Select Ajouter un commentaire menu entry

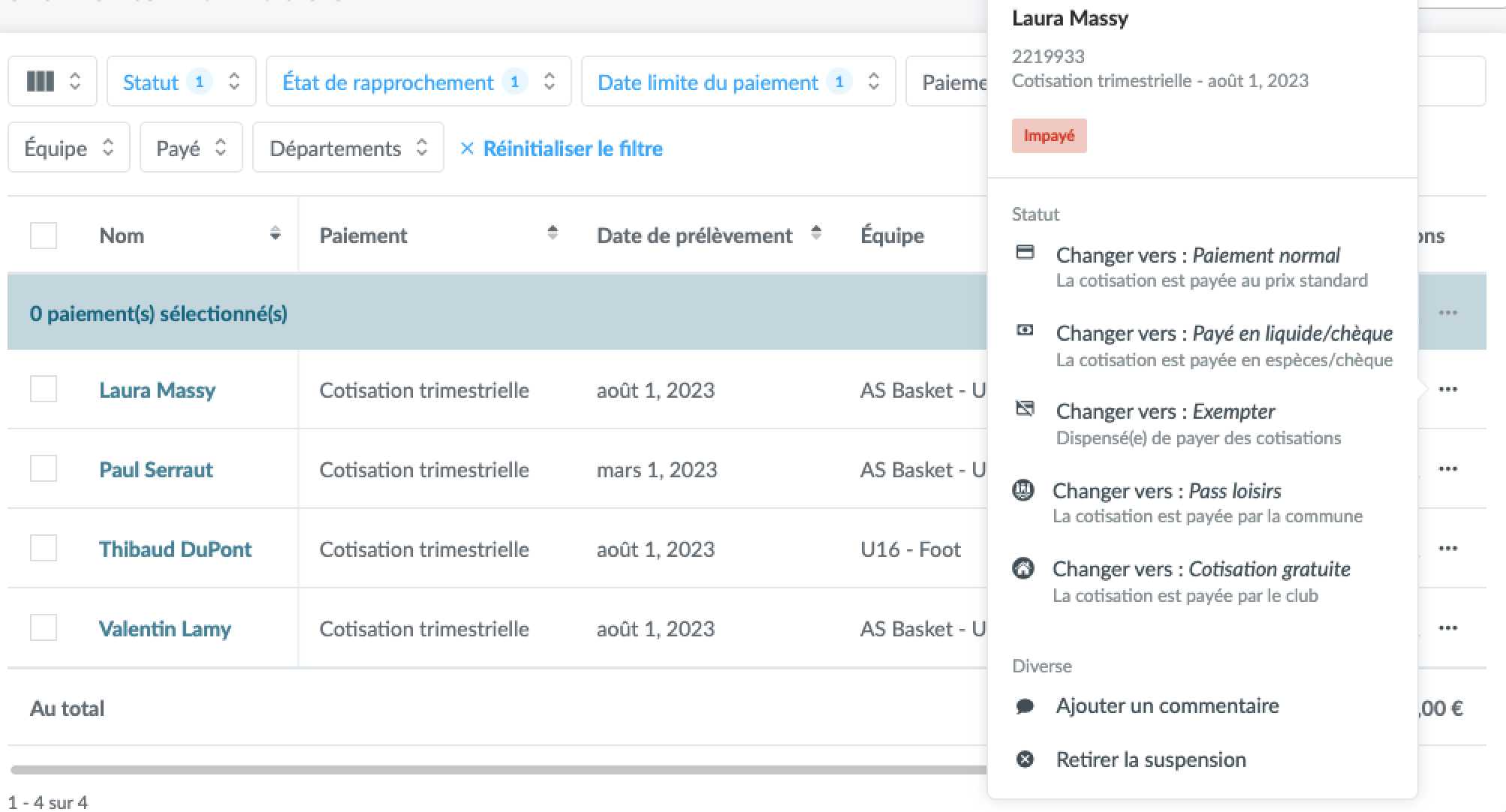tap(1167, 706)
